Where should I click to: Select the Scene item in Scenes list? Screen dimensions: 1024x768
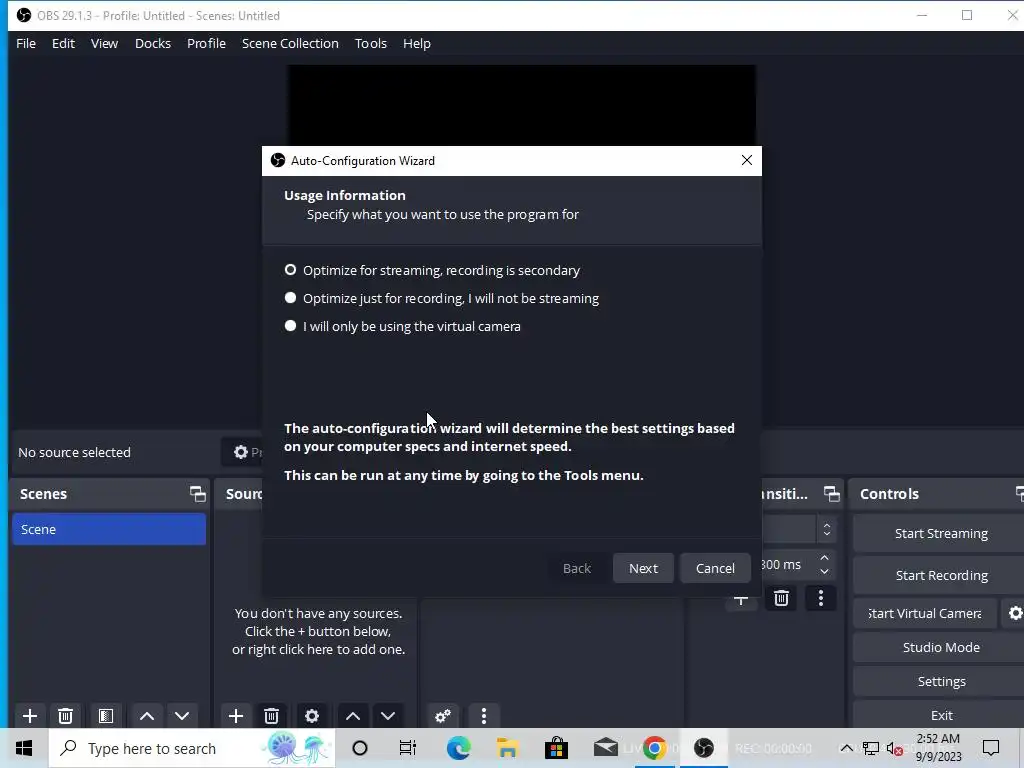coord(109,529)
